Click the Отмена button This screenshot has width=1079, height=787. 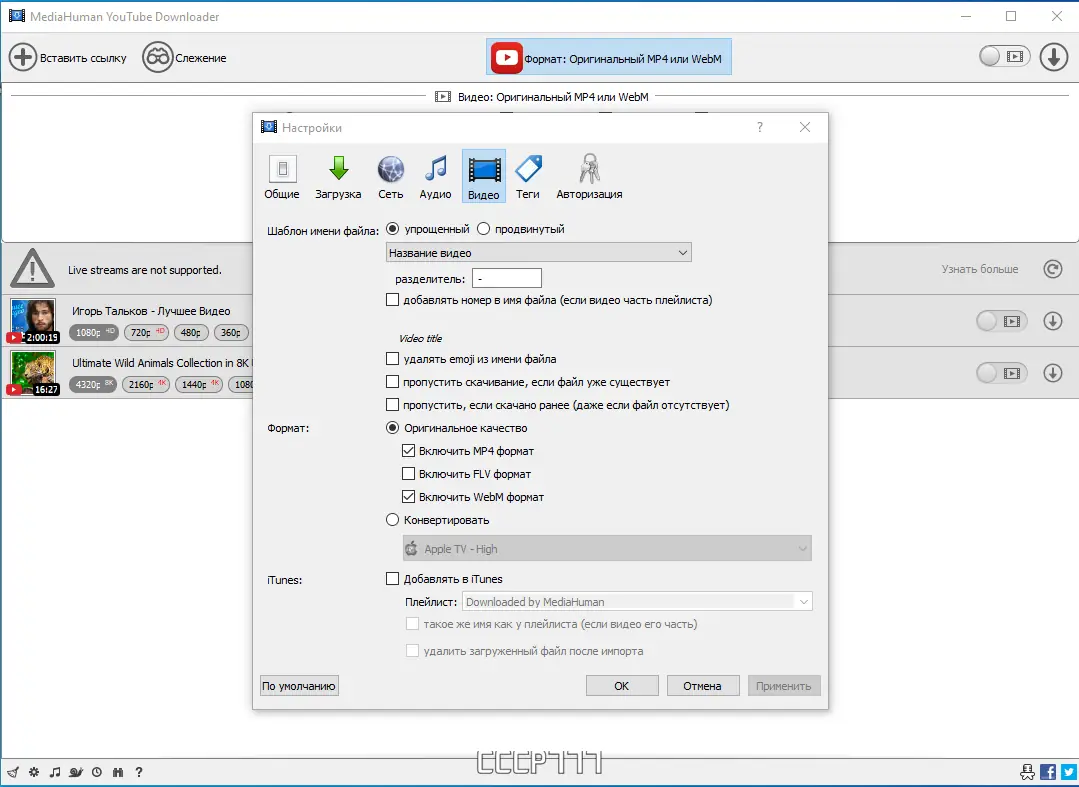coord(703,685)
